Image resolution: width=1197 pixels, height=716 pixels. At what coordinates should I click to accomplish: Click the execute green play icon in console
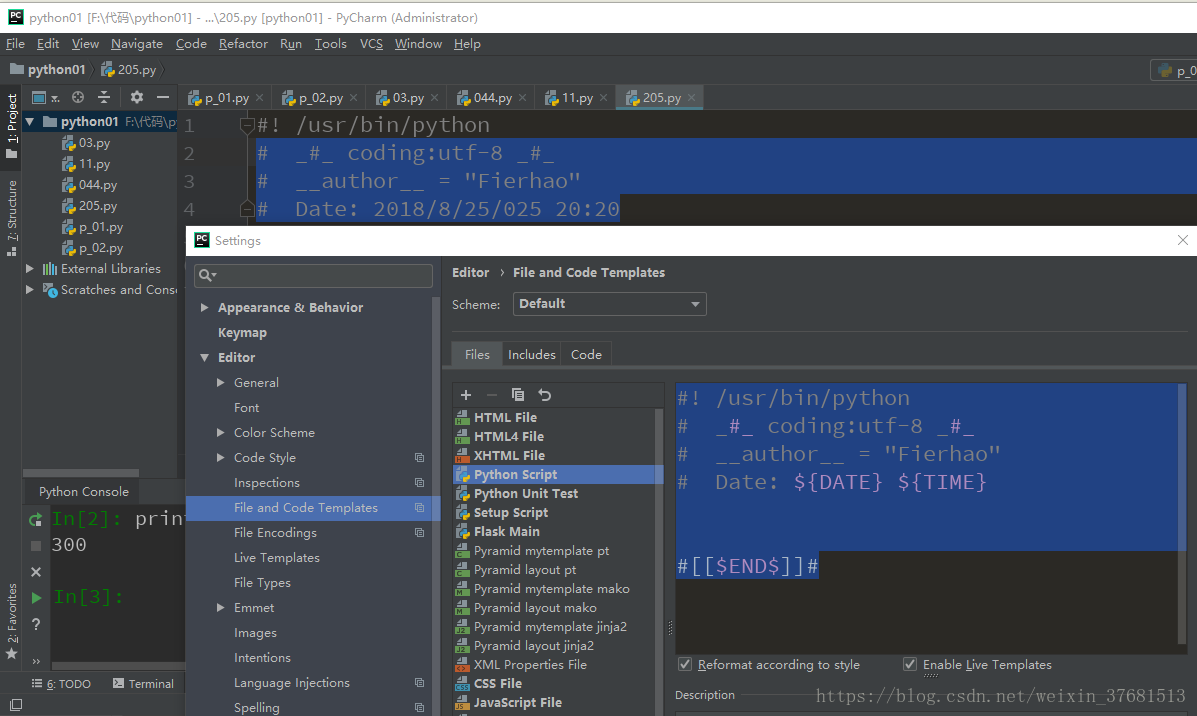click(x=36, y=598)
